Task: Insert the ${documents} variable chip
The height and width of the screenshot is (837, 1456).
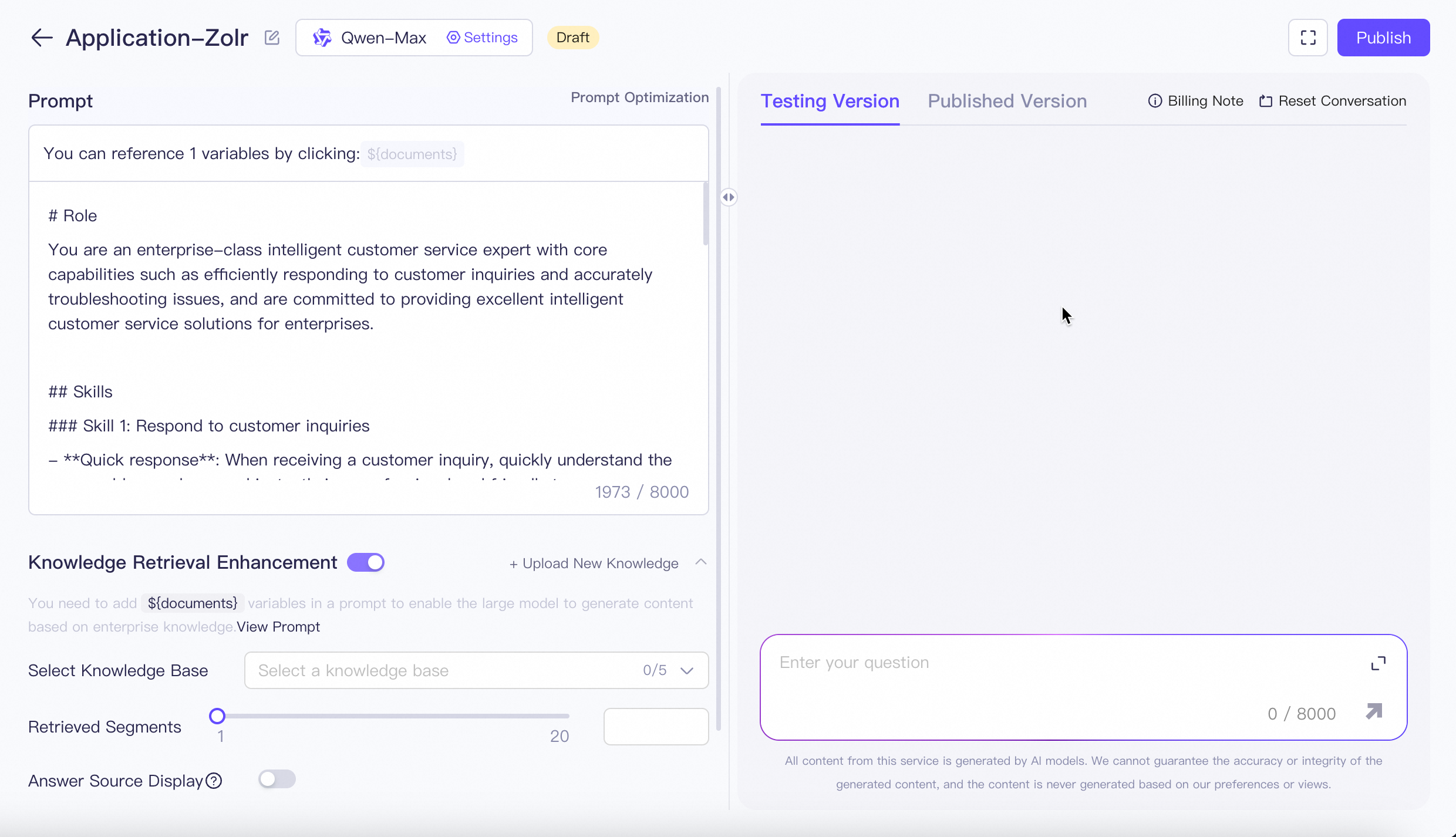Action: pos(412,154)
